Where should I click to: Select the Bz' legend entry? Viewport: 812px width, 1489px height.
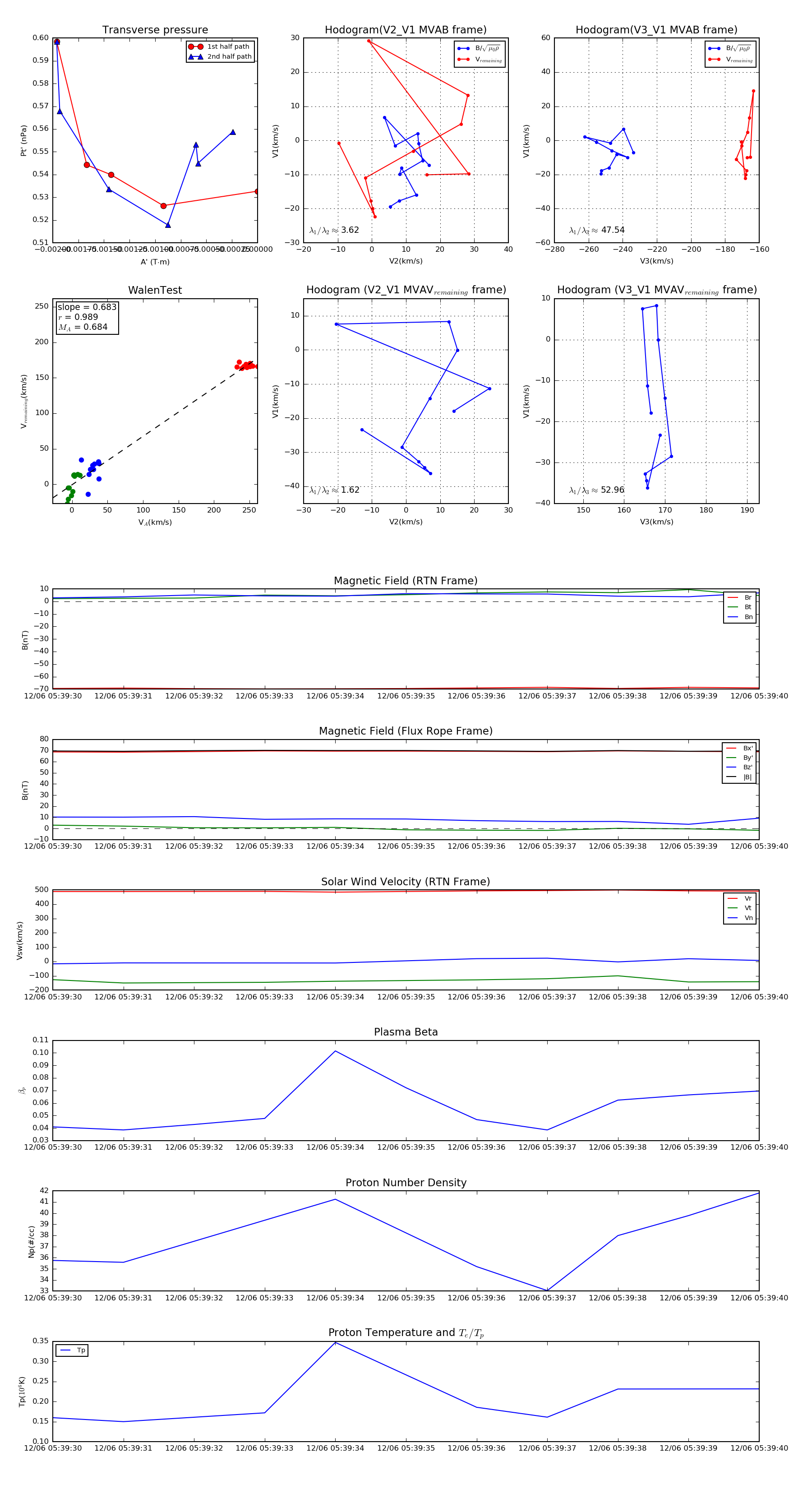(739, 767)
